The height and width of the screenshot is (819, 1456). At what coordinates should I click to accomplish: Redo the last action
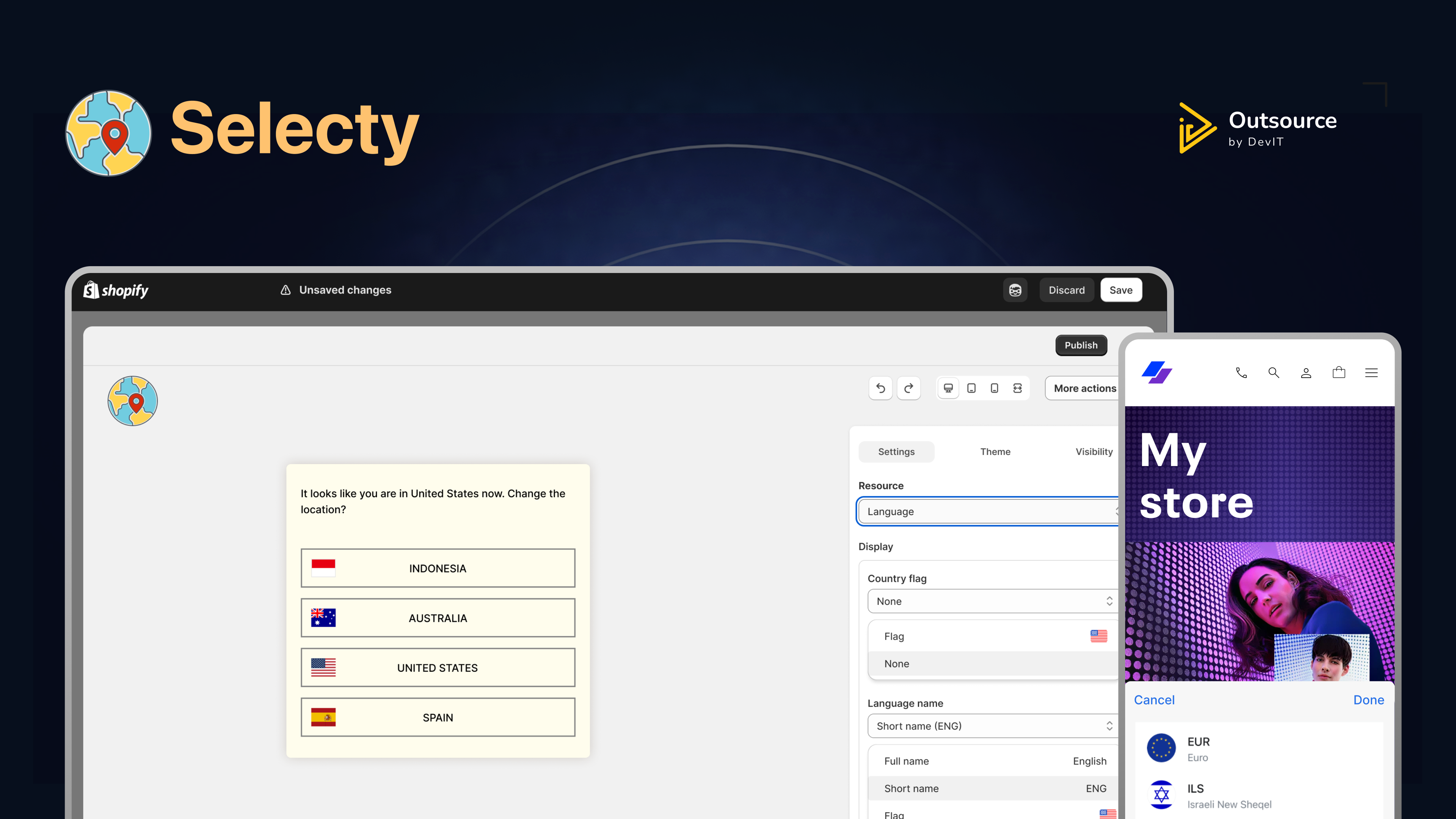click(908, 388)
